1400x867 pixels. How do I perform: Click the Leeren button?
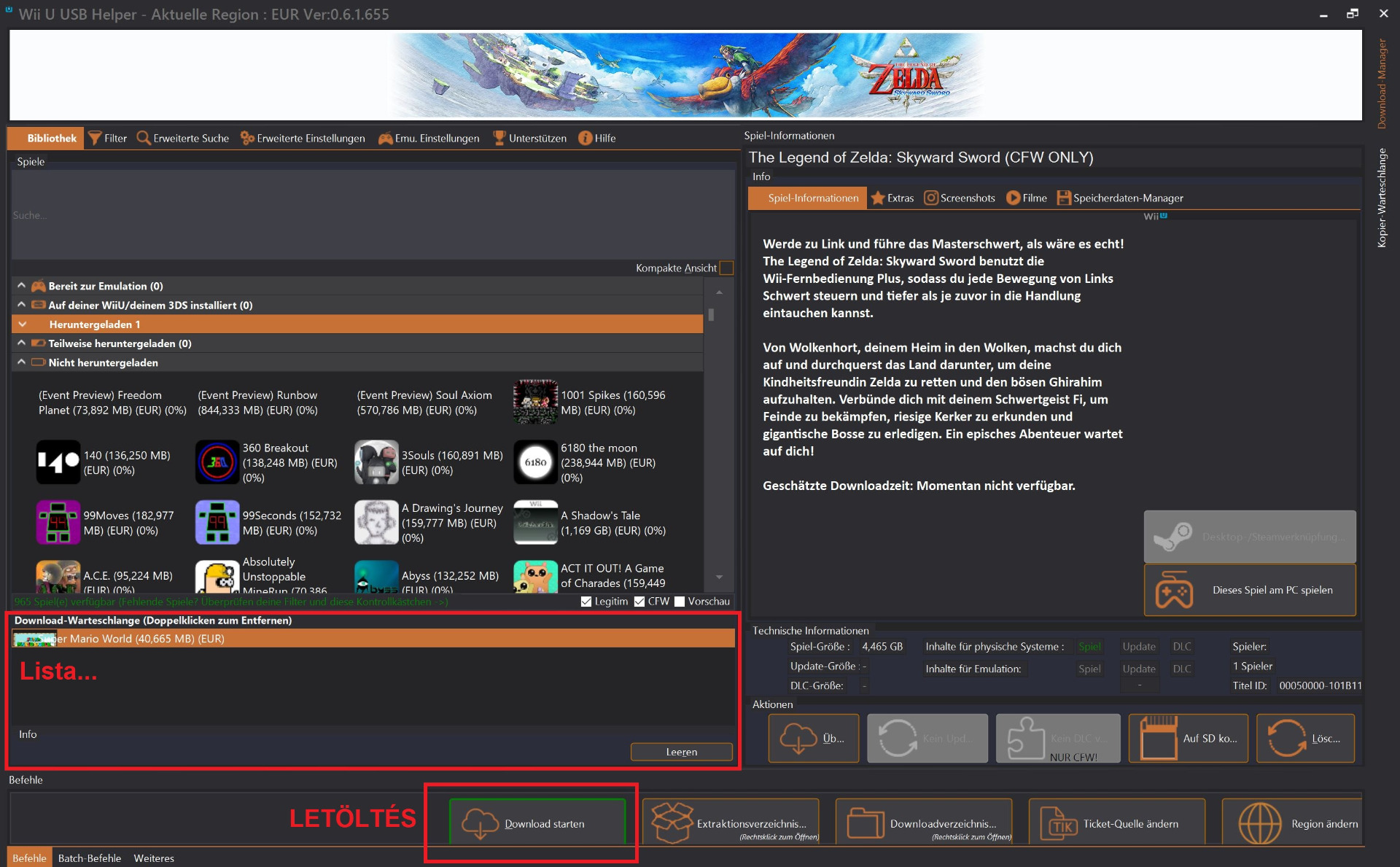681,752
